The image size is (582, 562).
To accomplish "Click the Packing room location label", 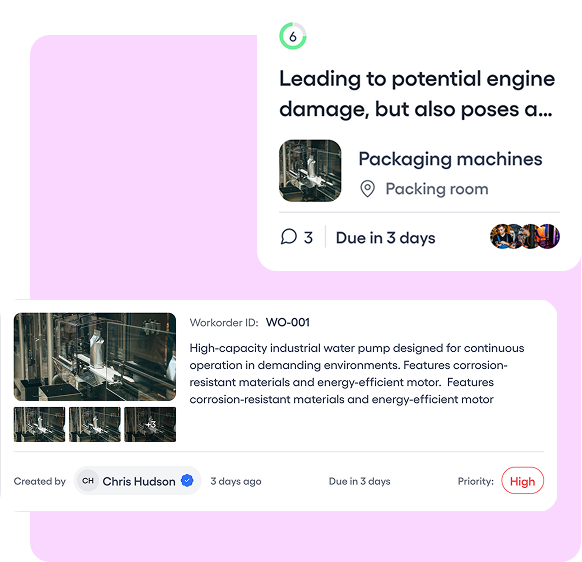I will (x=437, y=189).
